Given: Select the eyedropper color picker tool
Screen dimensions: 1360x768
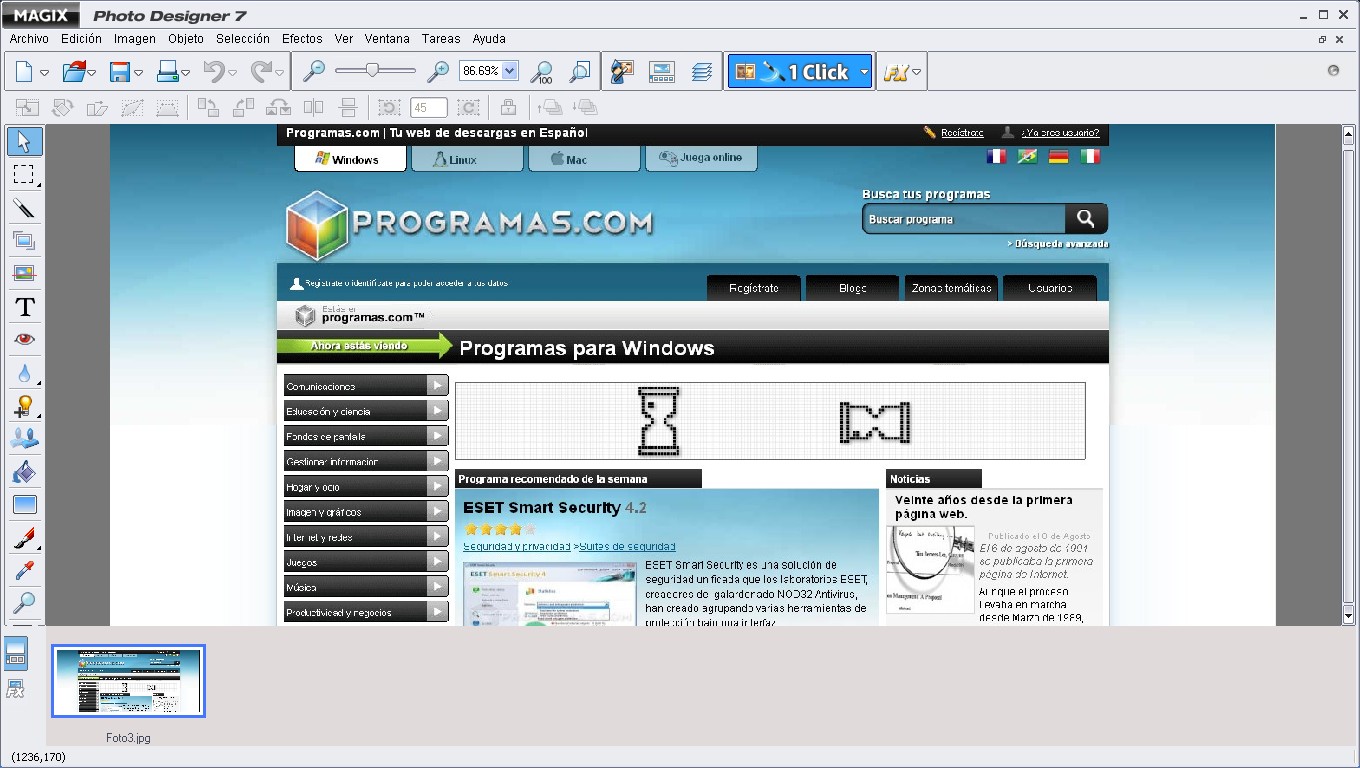Looking at the screenshot, I should coord(24,571).
